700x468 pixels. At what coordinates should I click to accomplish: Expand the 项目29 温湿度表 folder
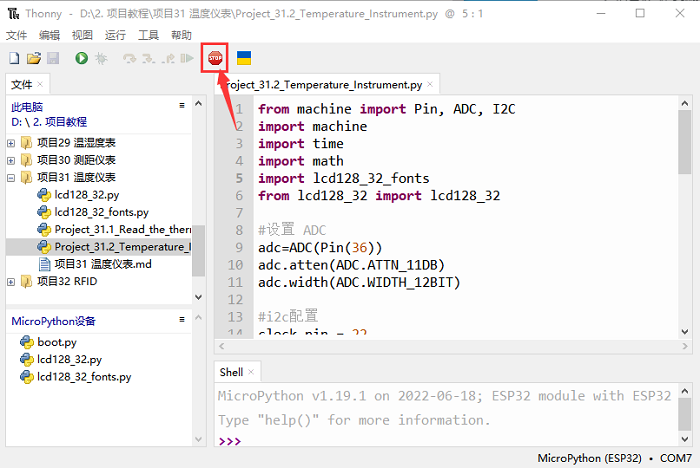(x=11, y=143)
